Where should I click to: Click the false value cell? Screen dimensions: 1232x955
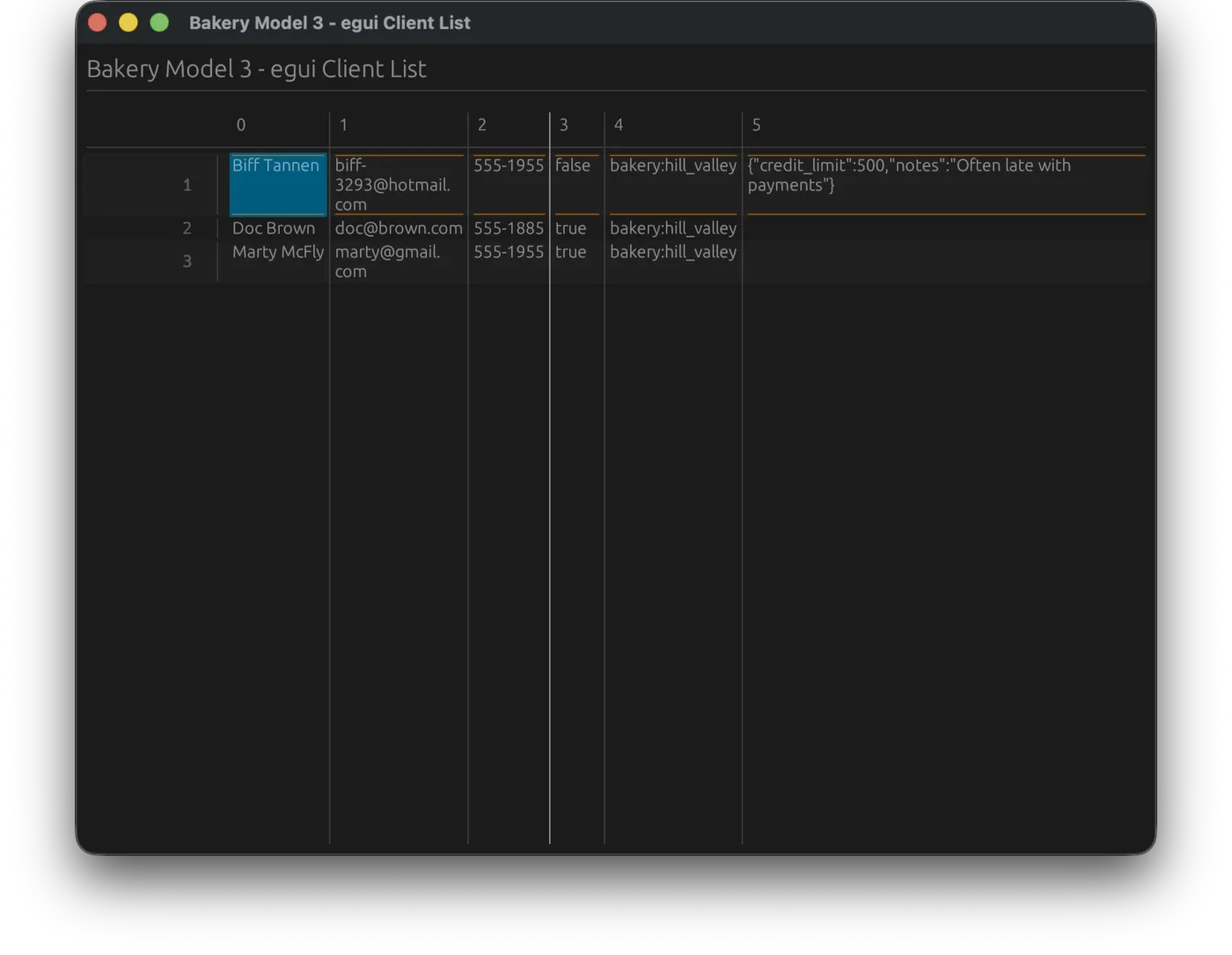click(576, 185)
